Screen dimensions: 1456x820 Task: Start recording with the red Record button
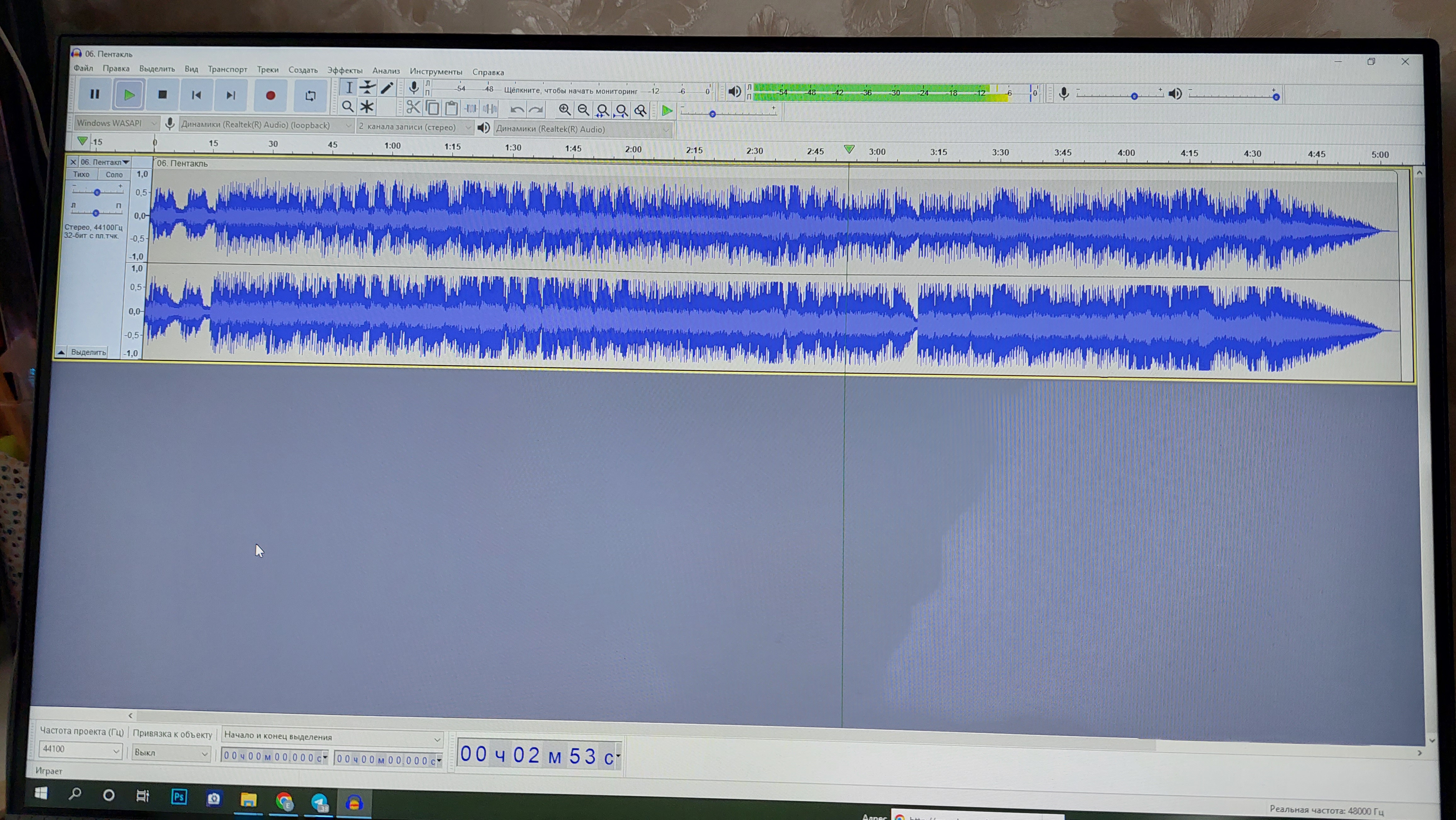click(x=270, y=95)
